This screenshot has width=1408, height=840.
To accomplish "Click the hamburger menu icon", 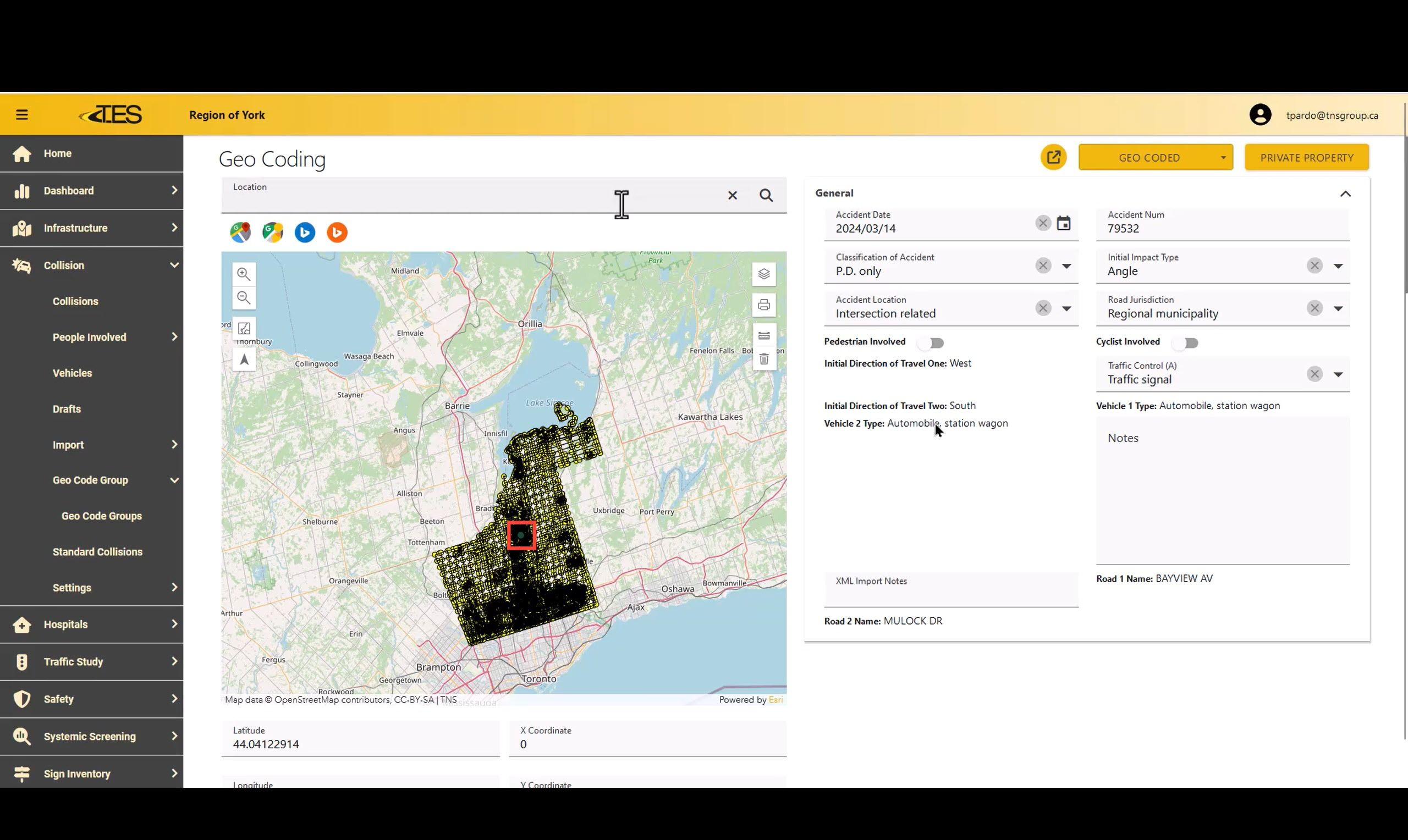I will [22, 115].
